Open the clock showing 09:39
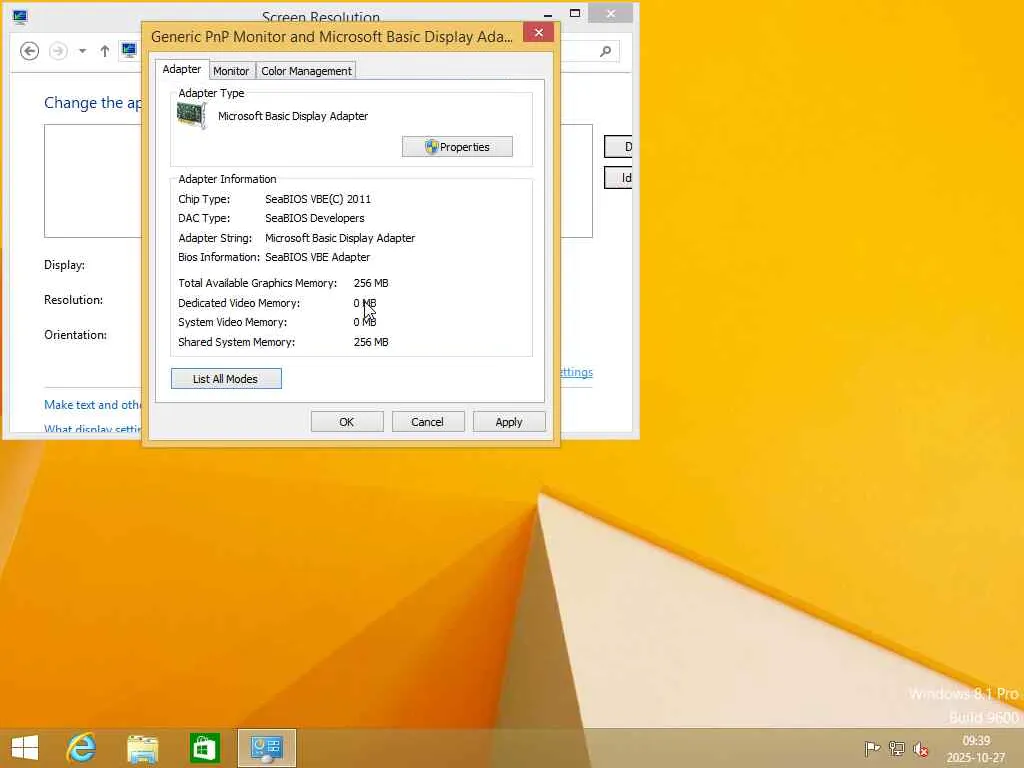This screenshot has width=1024, height=768. coord(976,748)
